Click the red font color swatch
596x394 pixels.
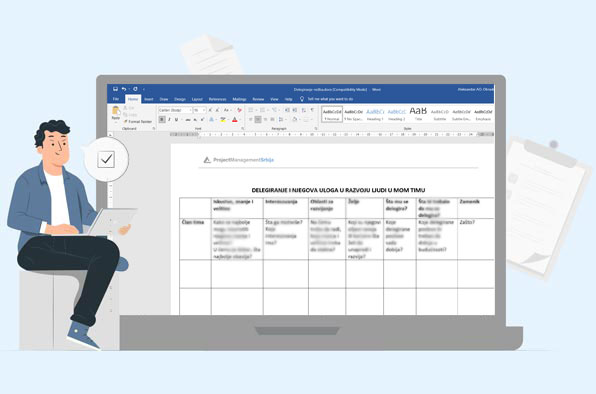(x=235, y=120)
